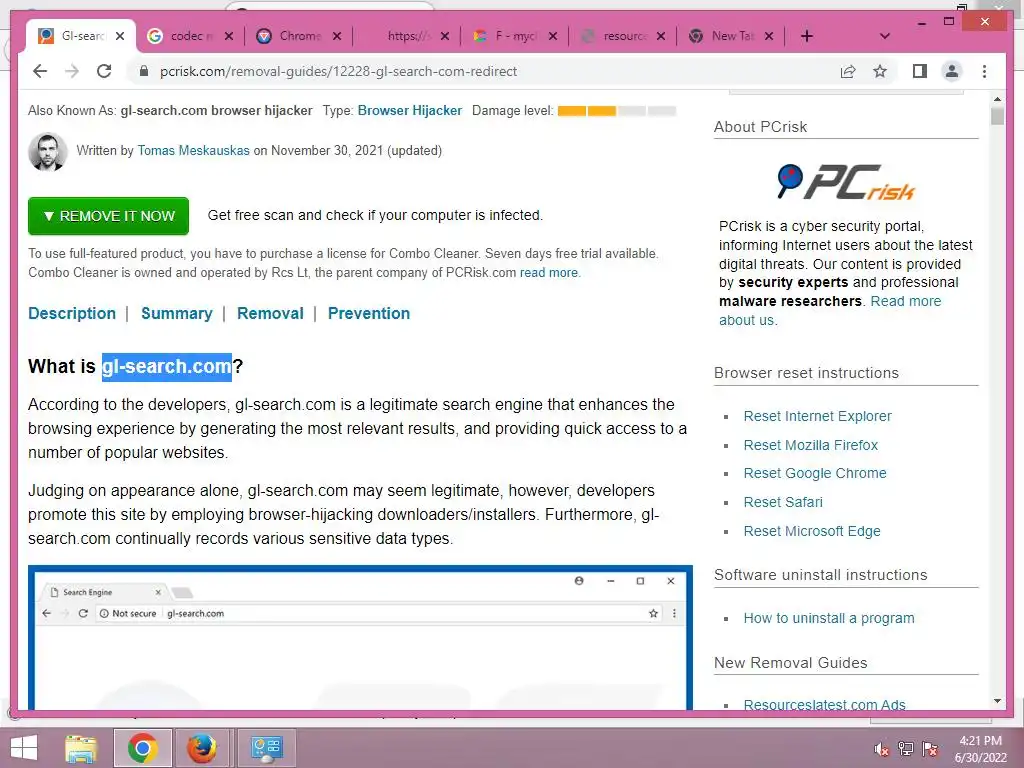Go back to the previous page

(40, 71)
